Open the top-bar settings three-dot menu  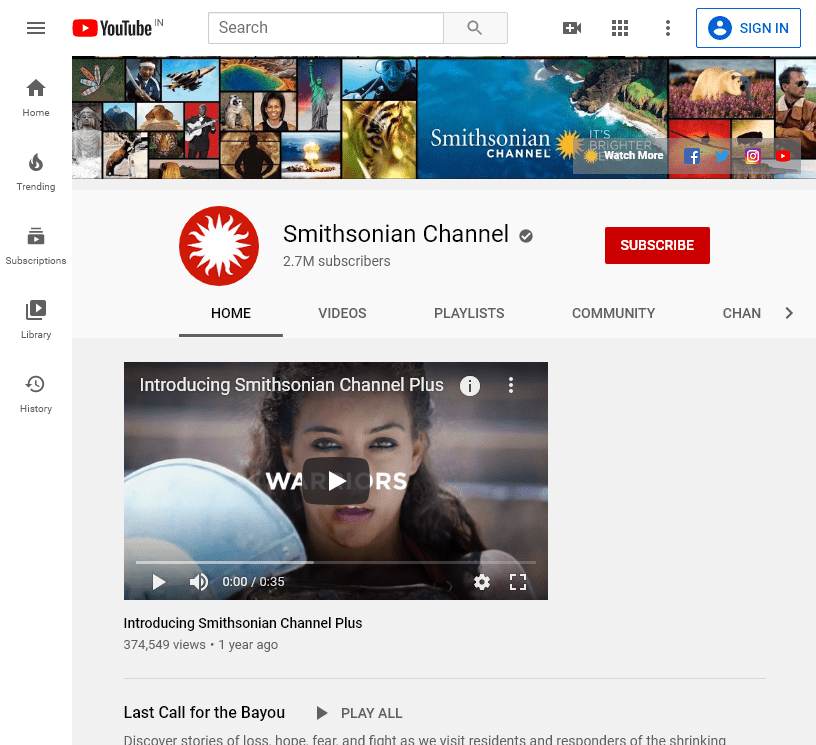point(668,28)
